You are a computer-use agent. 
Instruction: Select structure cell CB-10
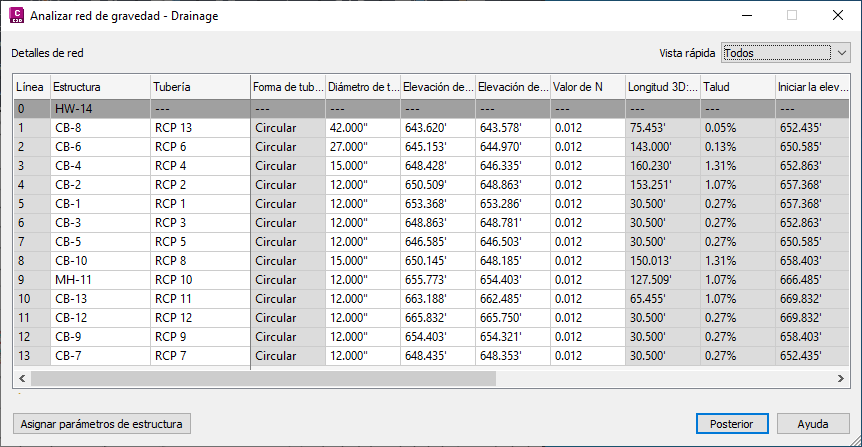pyautogui.click(x=100, y=261)
